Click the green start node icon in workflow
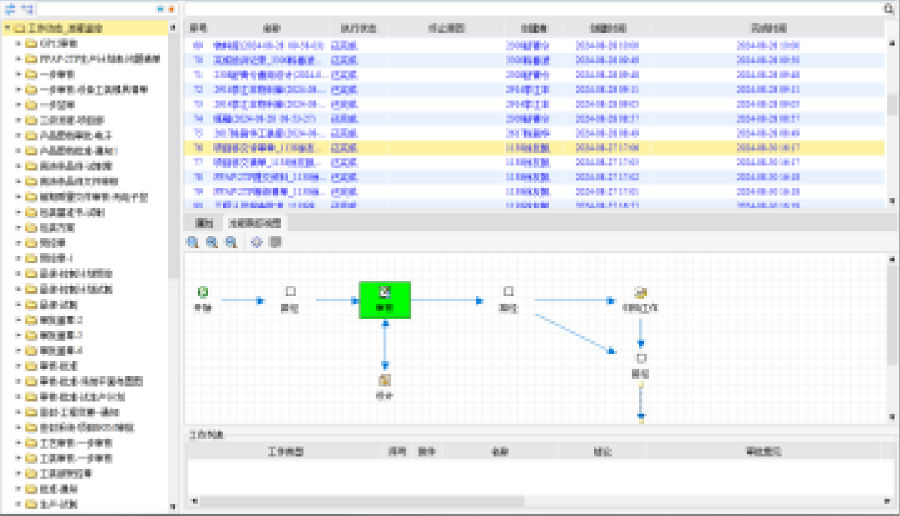This screenshot has height=516, width=900. 203,292
